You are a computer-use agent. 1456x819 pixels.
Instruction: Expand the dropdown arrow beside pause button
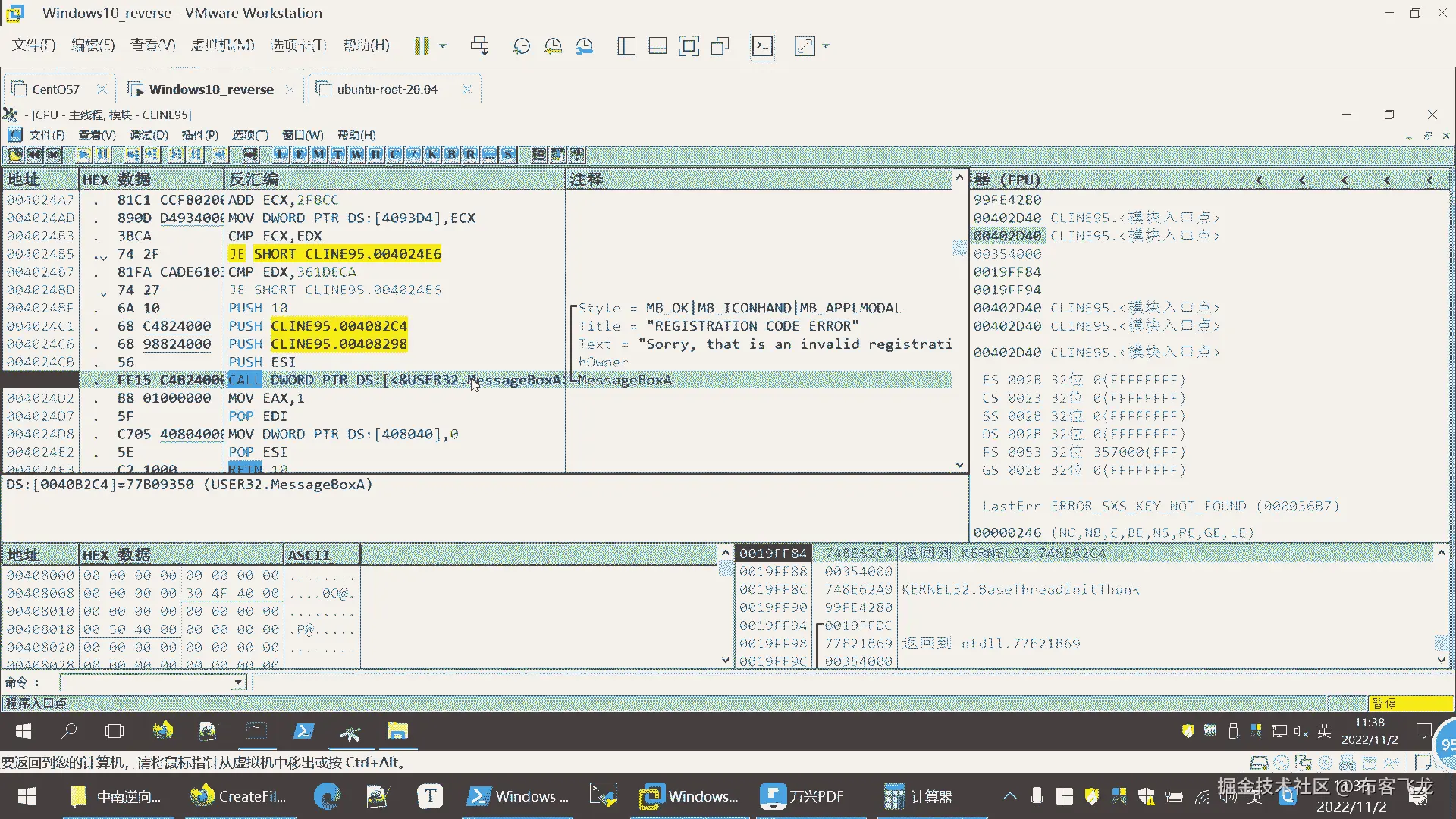point(443,46)
